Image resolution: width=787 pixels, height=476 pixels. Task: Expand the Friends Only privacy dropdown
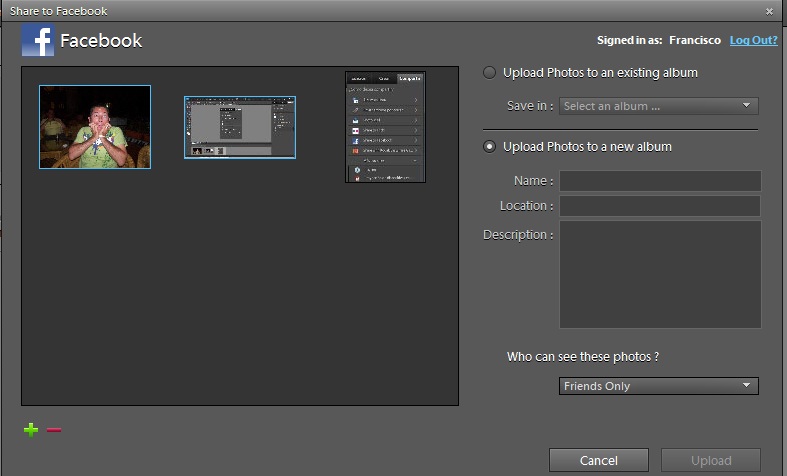pyautogui.click(x=658, y=386)
